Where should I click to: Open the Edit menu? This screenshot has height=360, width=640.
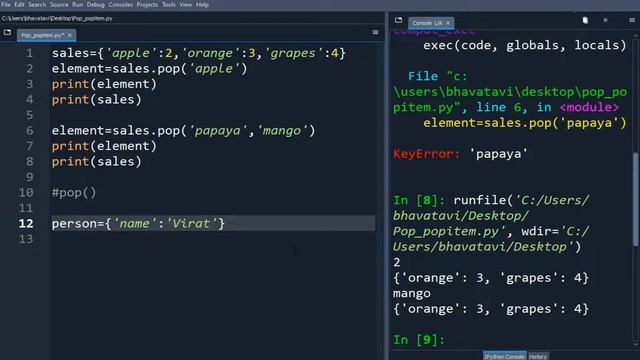[19, 4]
